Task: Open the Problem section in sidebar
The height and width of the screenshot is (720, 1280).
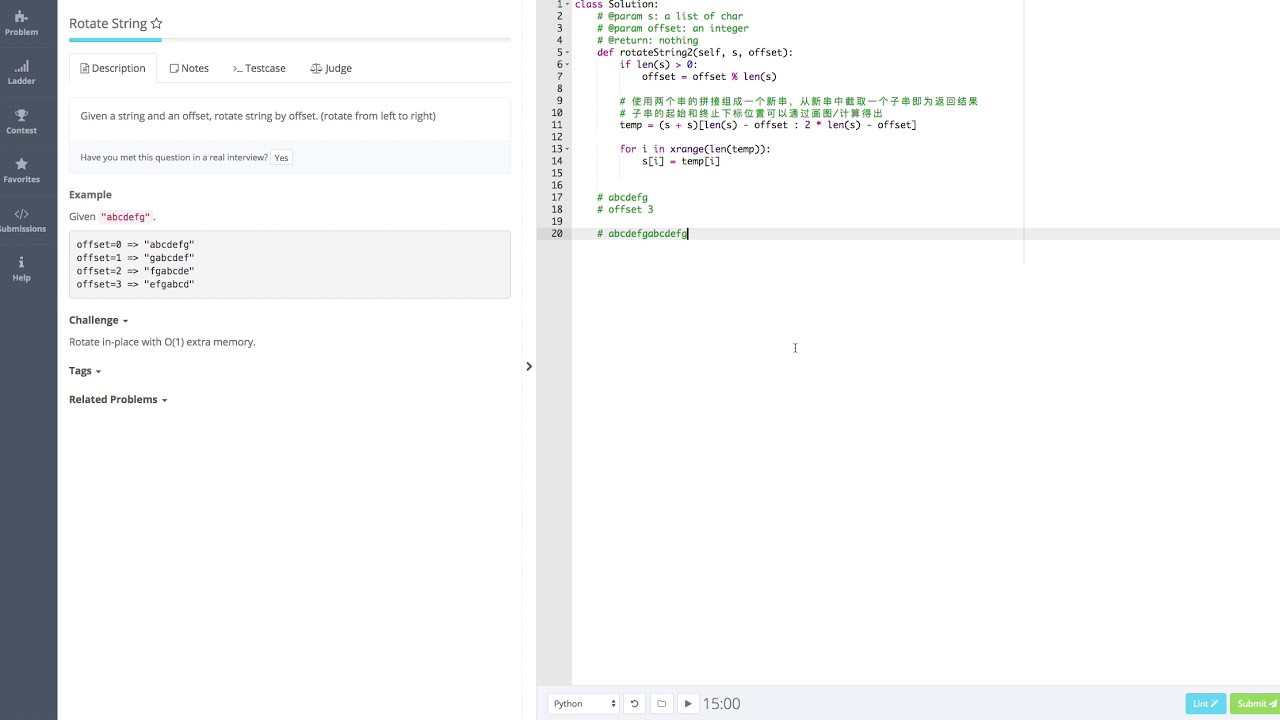Action: 21,23
